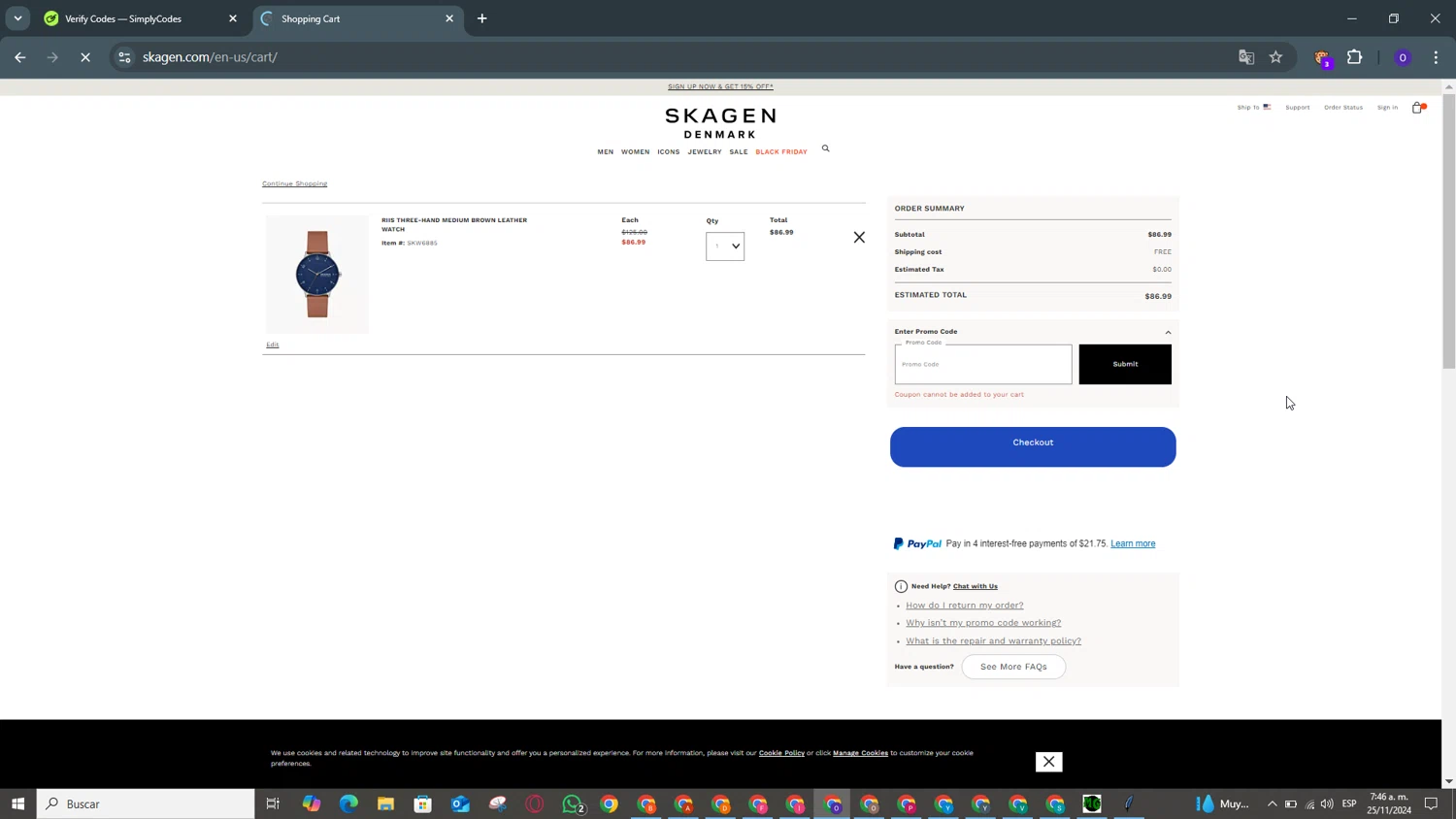Open the repair and warranty policy FAQ
The image size is (1456, 819).
pyautogui.click(x=993, y=641)
